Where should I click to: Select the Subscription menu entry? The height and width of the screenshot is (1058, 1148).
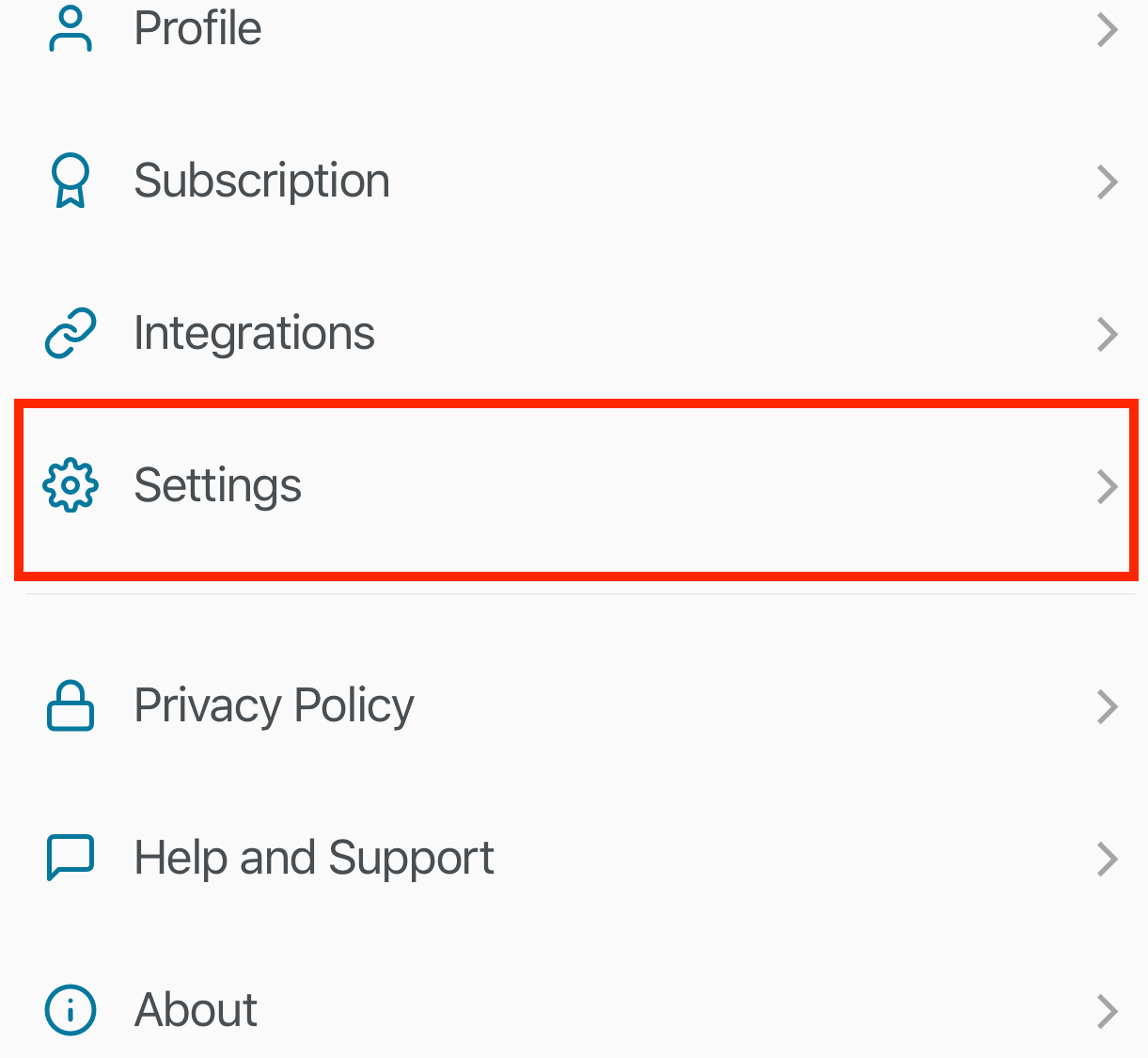pyautogui.click(x=261, y=181)
